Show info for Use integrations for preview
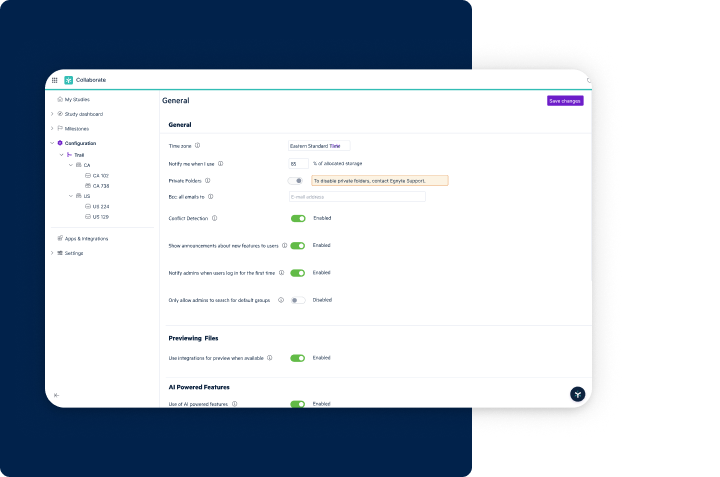 point(270,358)
